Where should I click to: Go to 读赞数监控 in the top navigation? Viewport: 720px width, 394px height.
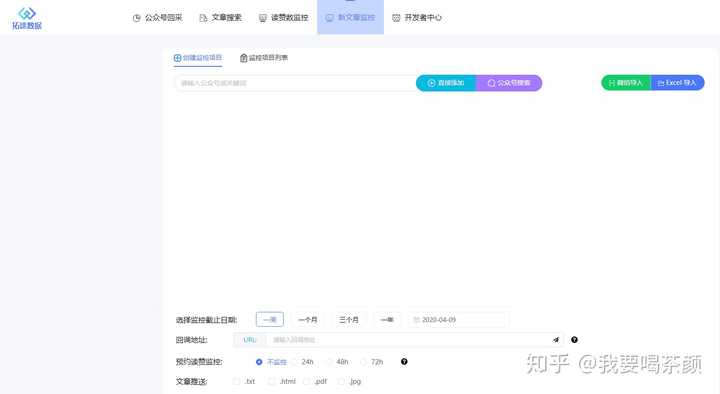pos(283,18)
